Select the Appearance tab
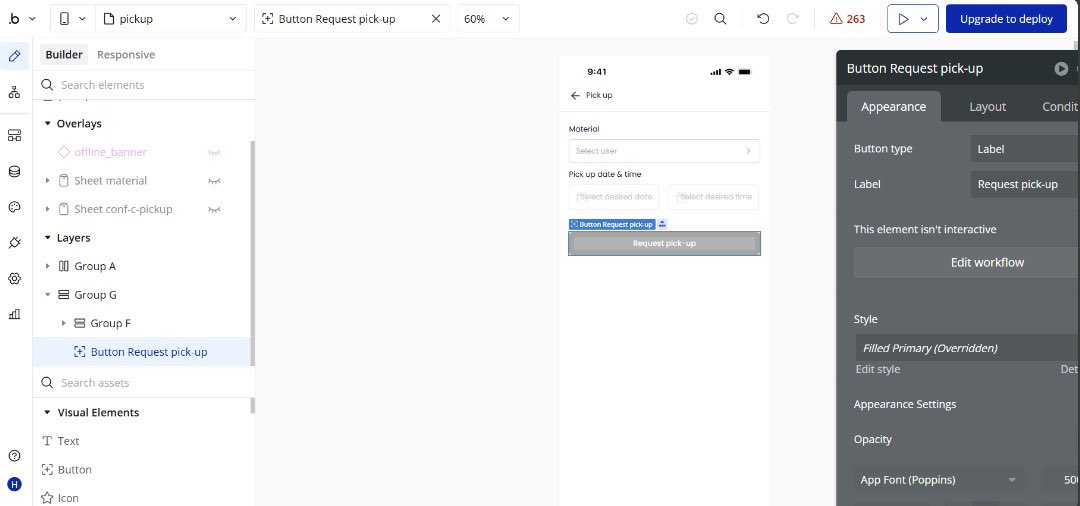 click(893, 107)
